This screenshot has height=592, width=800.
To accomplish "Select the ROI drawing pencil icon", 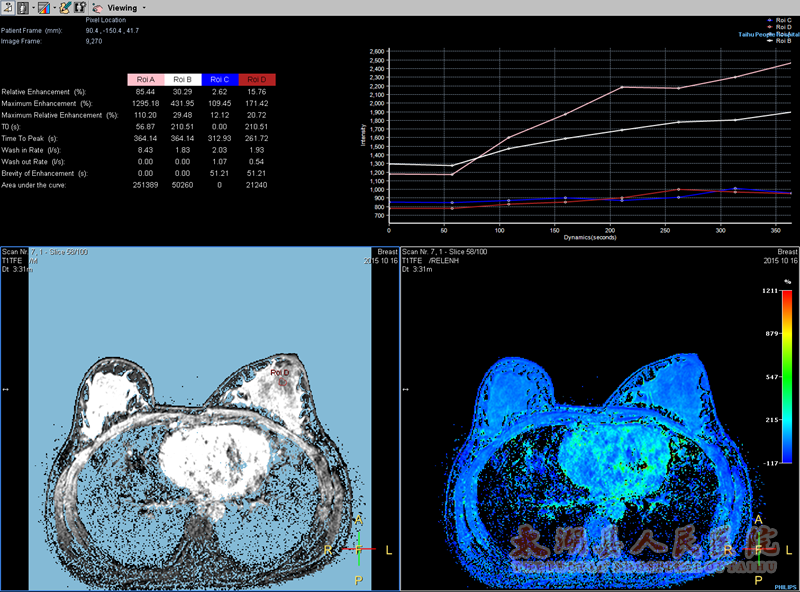I will [x=65, y=7].
